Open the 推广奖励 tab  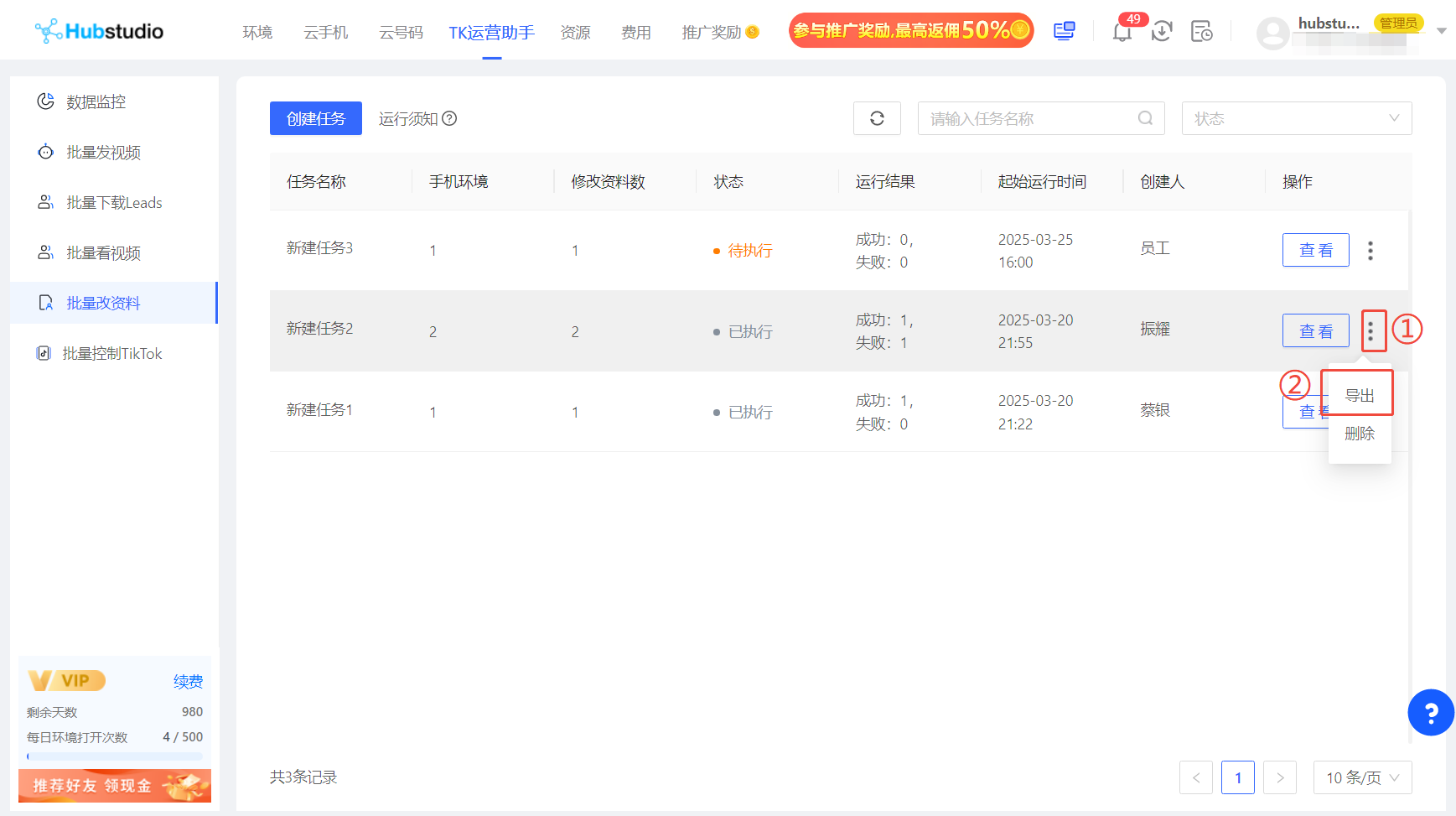click(711, 33)
